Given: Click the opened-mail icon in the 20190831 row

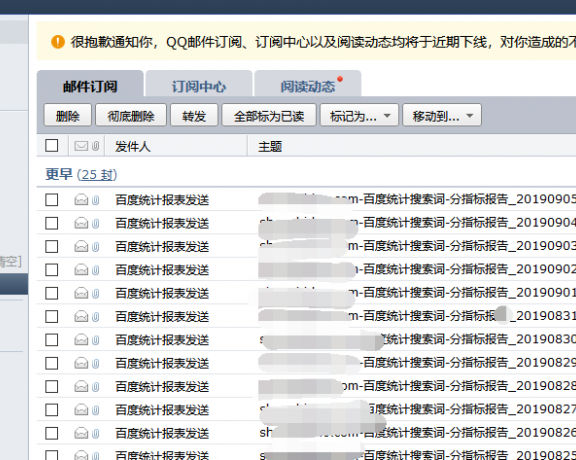Looking at the screenshot, I should pyautogui.click(x=81, y=316).
